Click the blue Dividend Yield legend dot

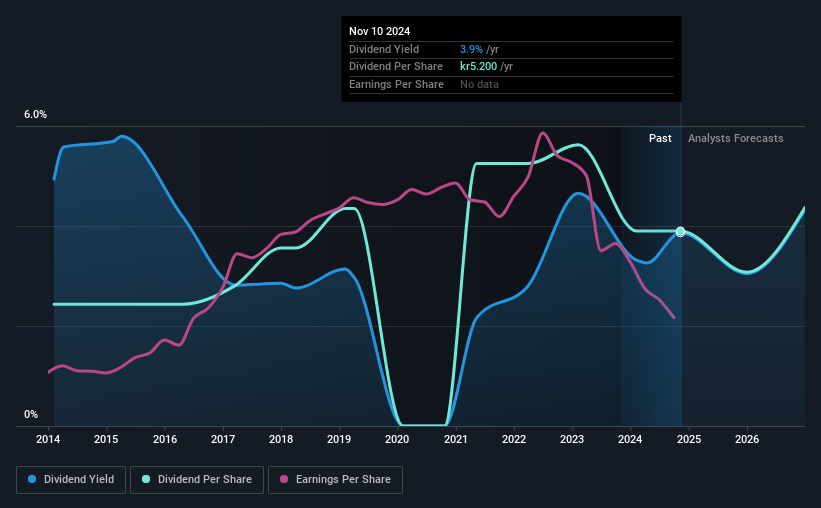(x=32, y=479)
